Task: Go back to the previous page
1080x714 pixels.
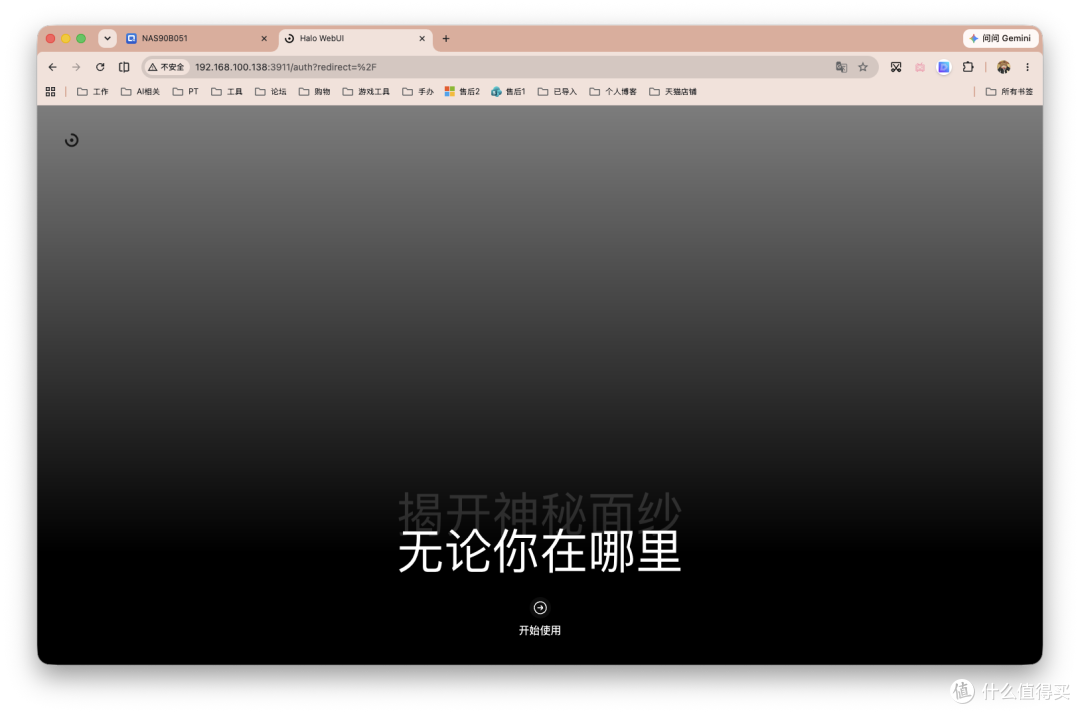Action: click(x=52, y=67)
